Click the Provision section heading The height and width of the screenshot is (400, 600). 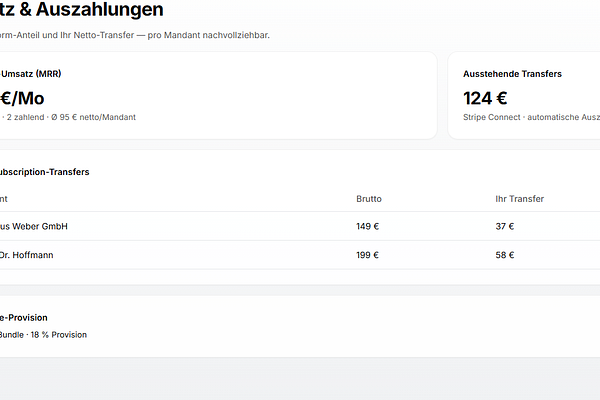(24, 318)
